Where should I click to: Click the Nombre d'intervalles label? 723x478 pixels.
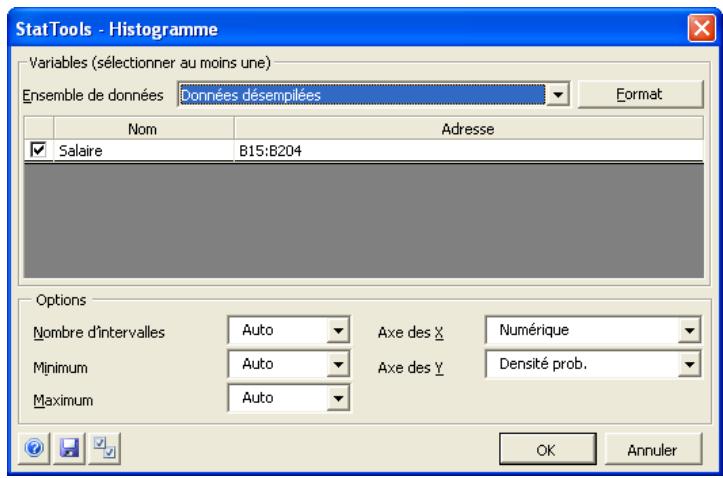point(99,332)
